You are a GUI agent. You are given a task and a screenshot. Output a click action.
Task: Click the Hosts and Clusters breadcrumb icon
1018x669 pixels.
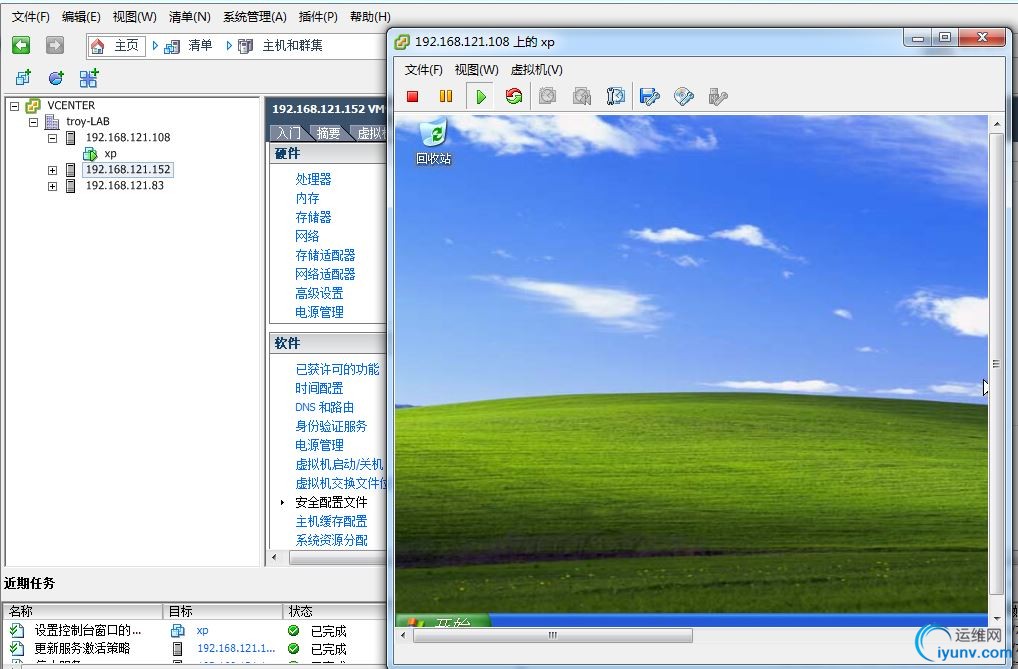[x=245, y=46]
